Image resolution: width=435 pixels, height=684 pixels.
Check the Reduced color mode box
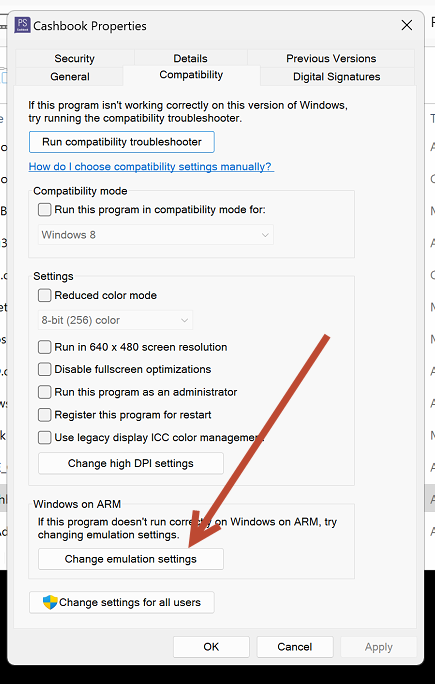tap(45, 295)
